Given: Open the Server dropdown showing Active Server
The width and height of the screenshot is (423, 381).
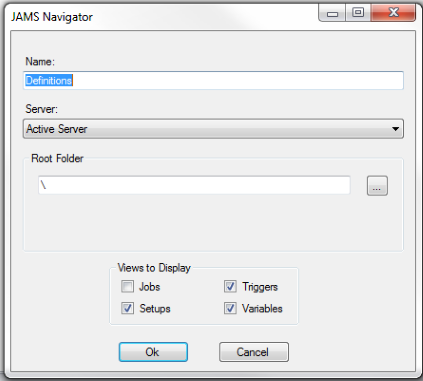Looking at the screenshot, I should tap(213, 129).
